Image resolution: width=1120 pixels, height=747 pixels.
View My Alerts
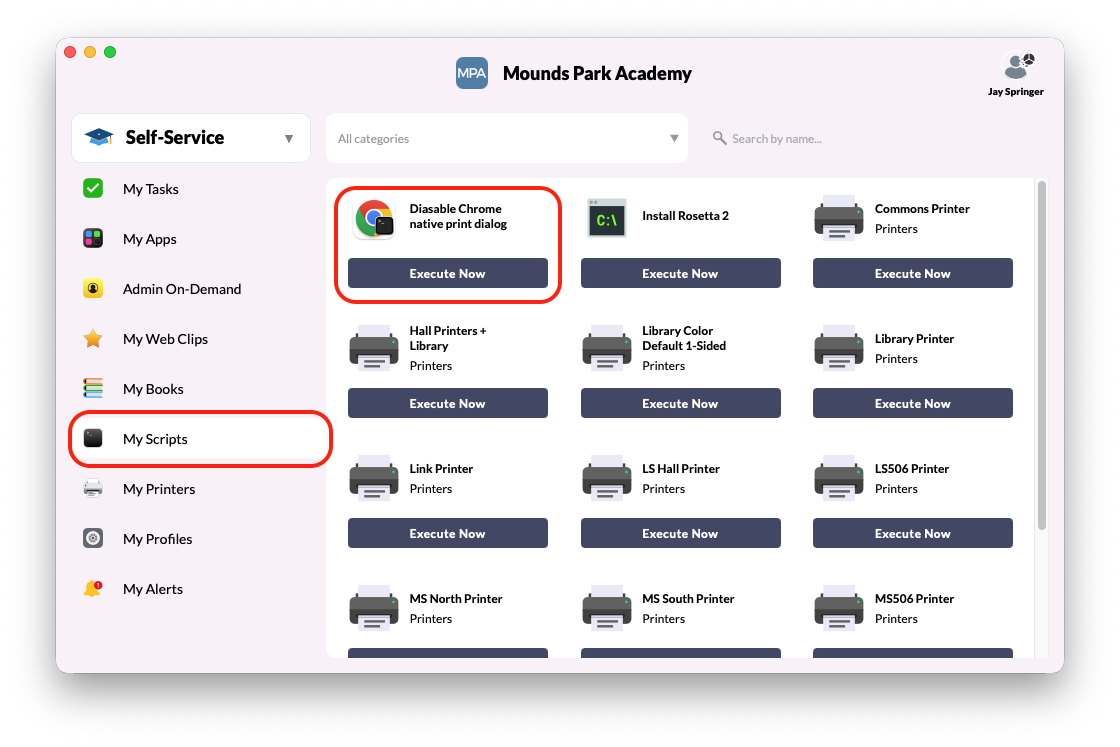(153, 588)
